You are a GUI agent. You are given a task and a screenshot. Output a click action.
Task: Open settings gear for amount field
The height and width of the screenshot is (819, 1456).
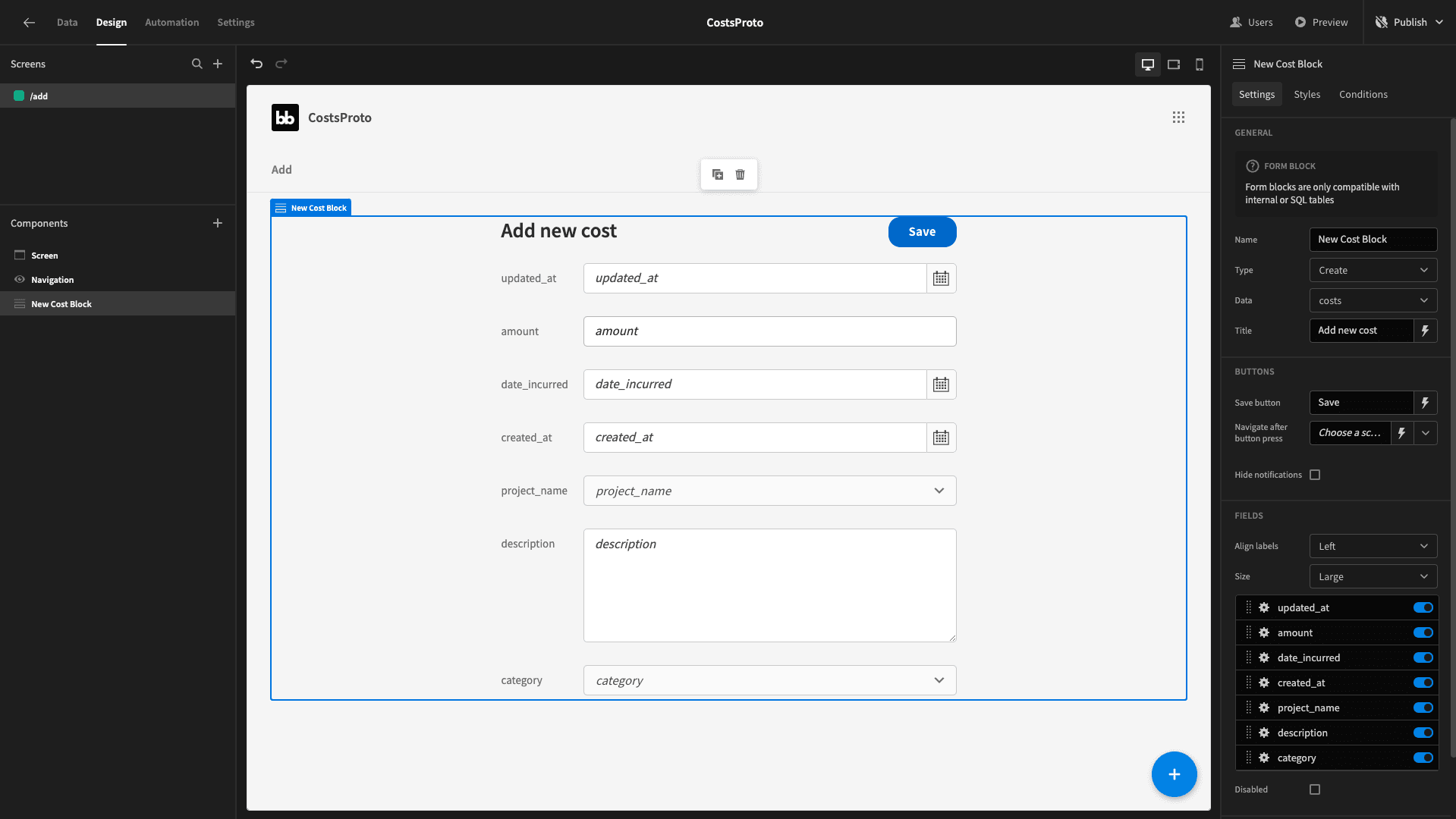pyautogui.click(x=1264, y=632)
